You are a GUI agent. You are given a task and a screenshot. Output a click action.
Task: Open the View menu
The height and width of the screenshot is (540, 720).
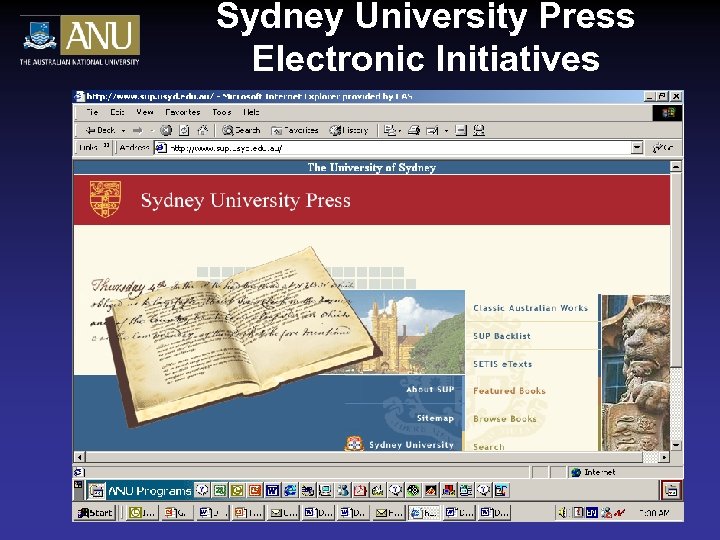click(x=145, y=112)
